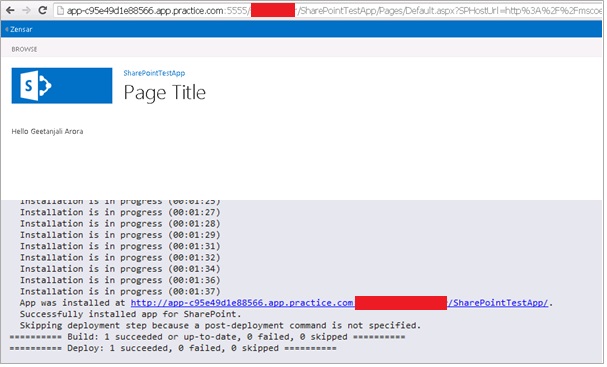Open the SharePointTestApp breadcrumb link
Image resolution: width=607 pixels, height=367 pixels.
[154, 73]
